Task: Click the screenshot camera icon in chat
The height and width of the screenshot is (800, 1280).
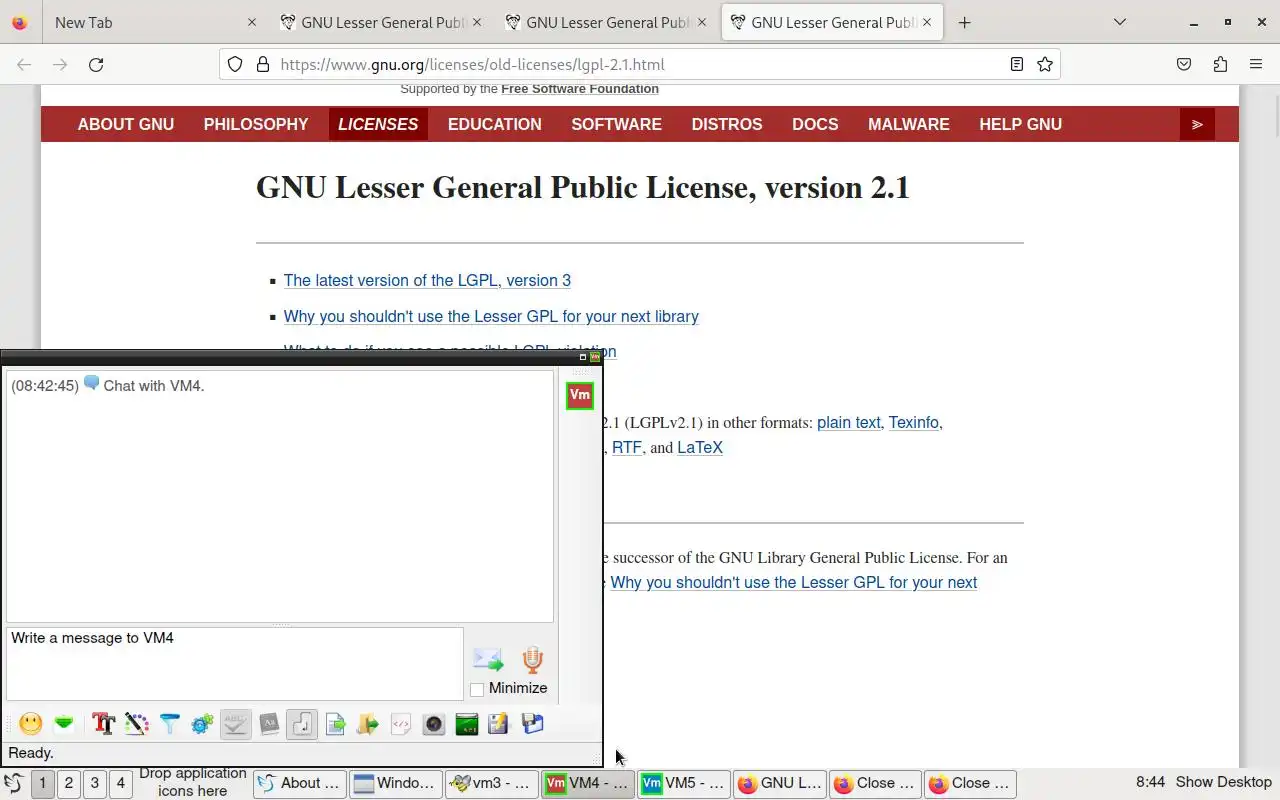Action: point(434,724)
